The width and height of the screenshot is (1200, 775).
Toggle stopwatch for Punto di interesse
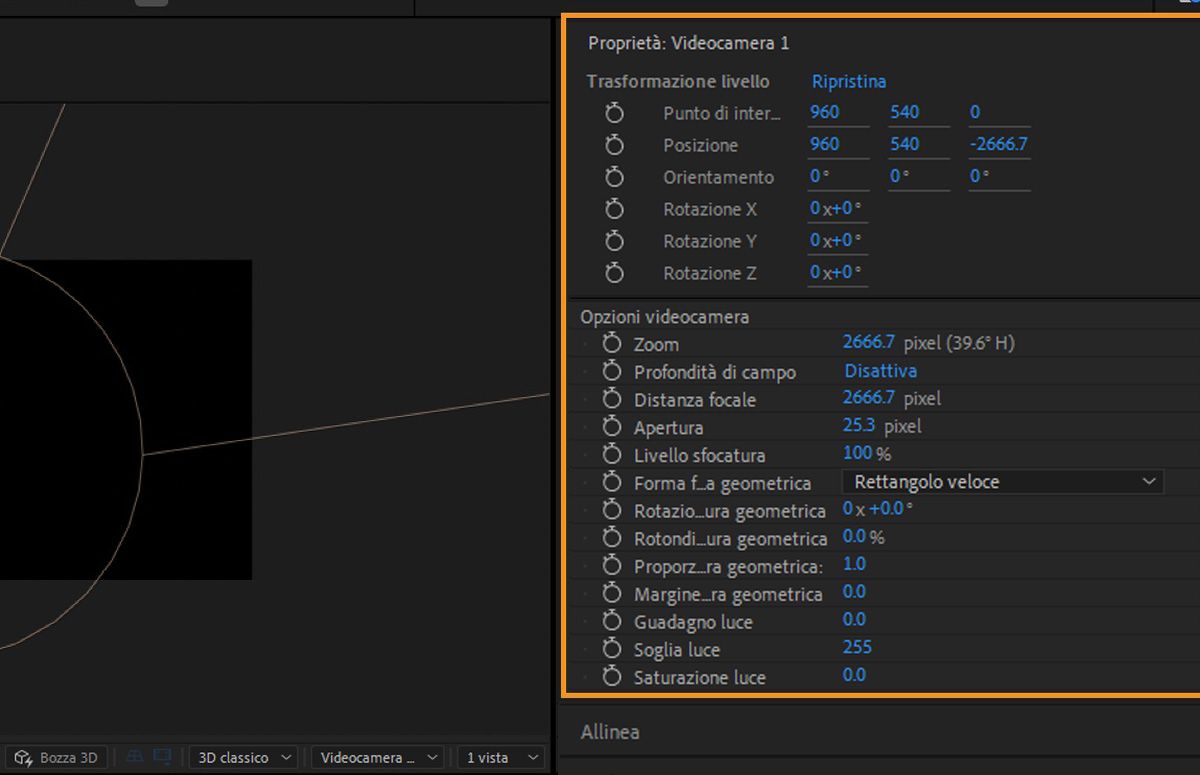(615, 113)
